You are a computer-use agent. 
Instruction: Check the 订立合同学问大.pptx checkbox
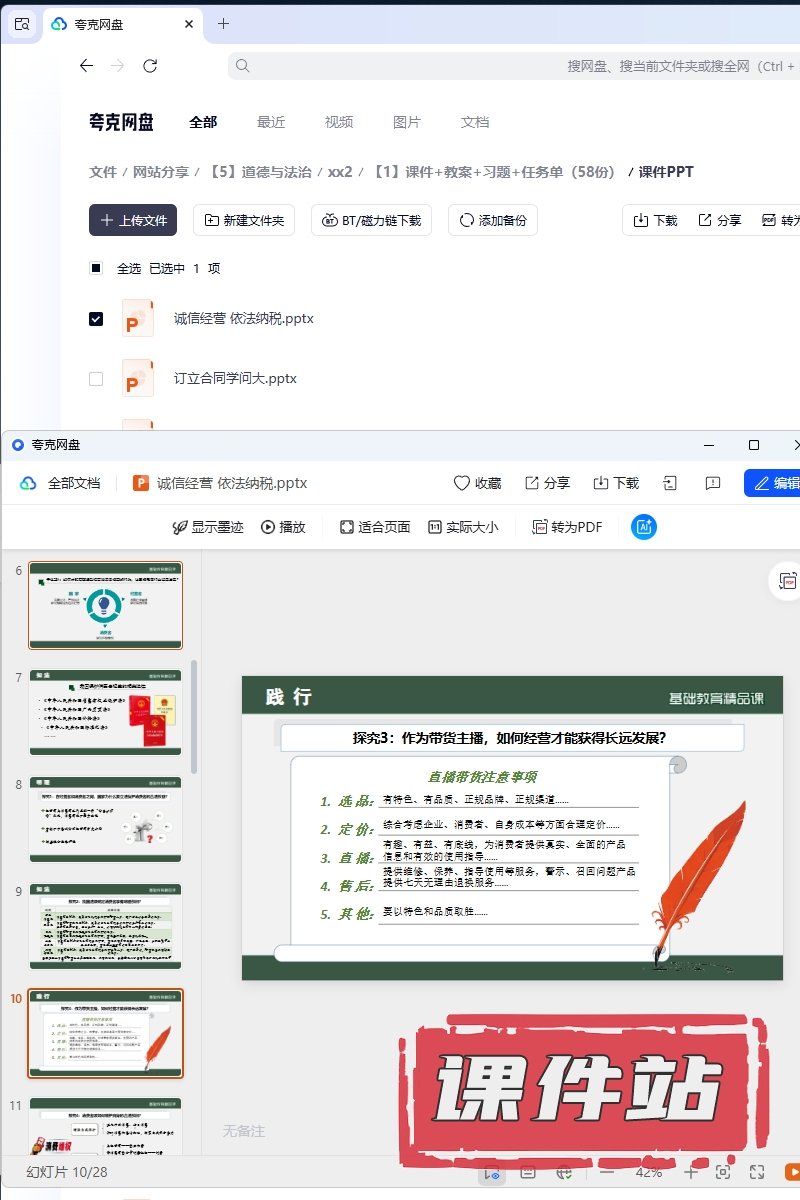pos(96,379)
